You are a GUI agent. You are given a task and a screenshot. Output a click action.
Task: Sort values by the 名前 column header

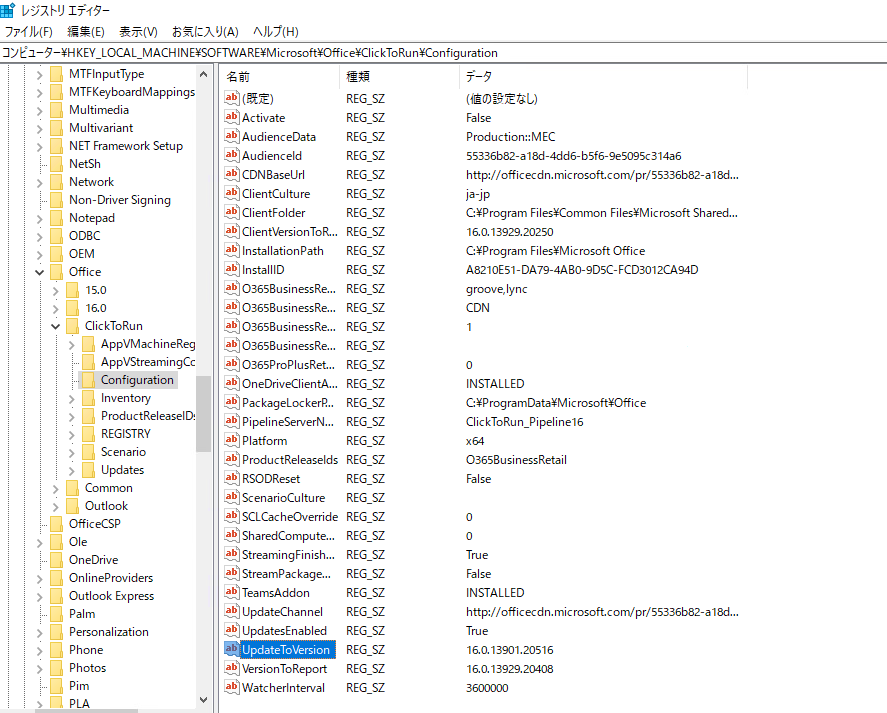point(280,76)
